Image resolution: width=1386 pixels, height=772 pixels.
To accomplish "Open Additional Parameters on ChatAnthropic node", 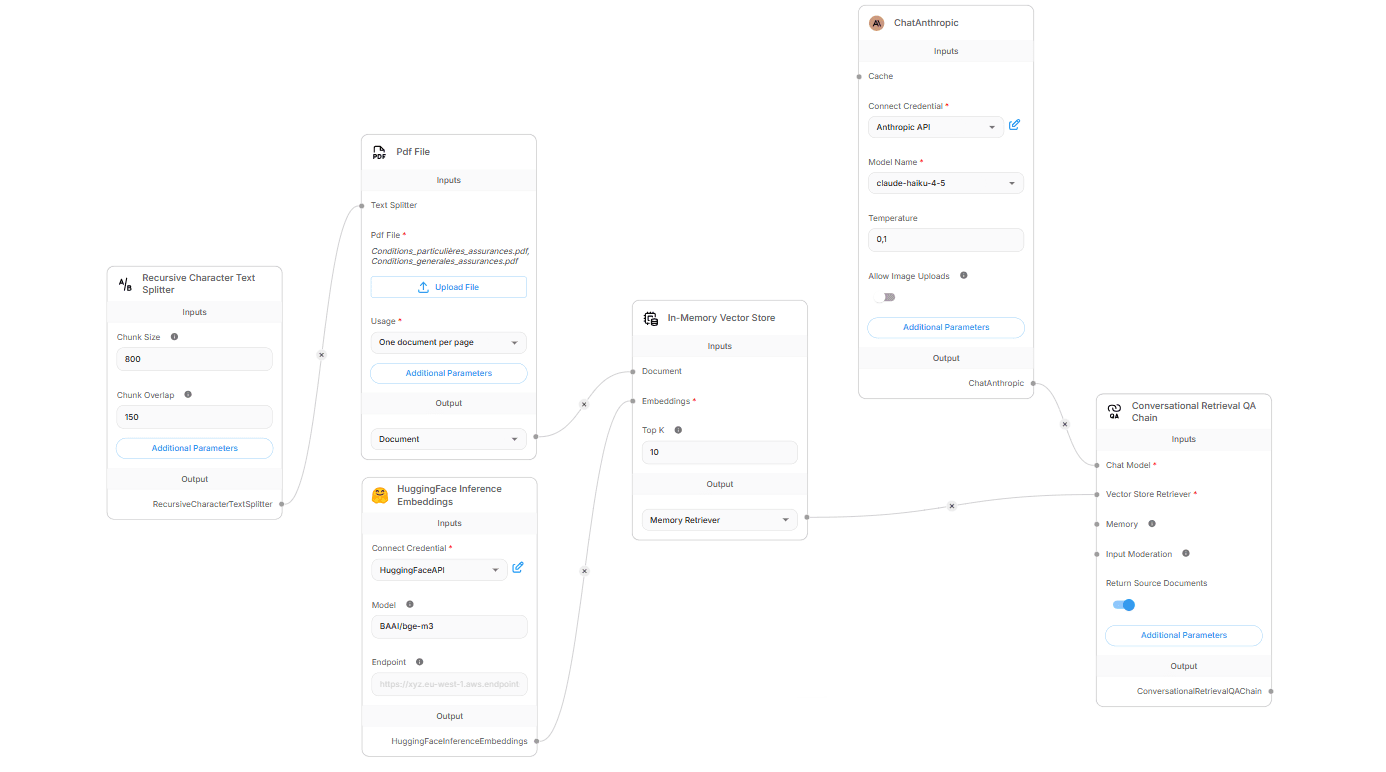I will pyautogui.click(x=946, y=327).
